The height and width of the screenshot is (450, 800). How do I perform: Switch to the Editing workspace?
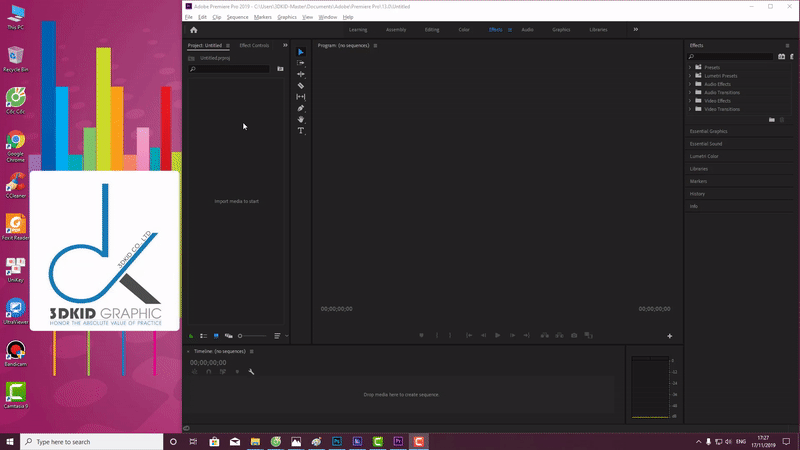click(x=432, y=30)
